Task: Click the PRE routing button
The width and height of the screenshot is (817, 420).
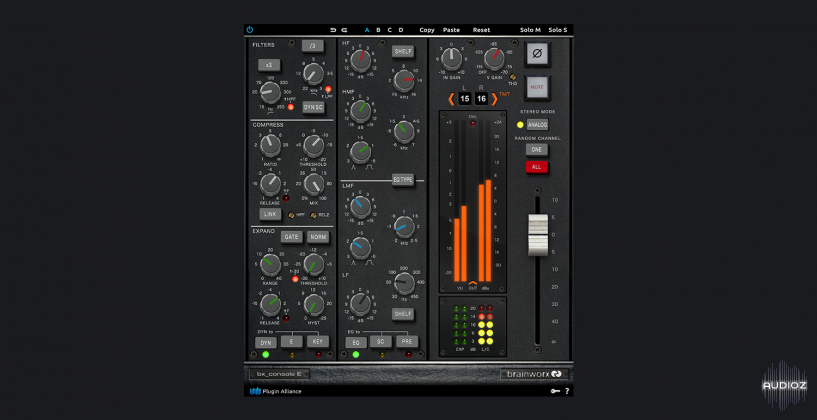Action: tap(407, 342)
